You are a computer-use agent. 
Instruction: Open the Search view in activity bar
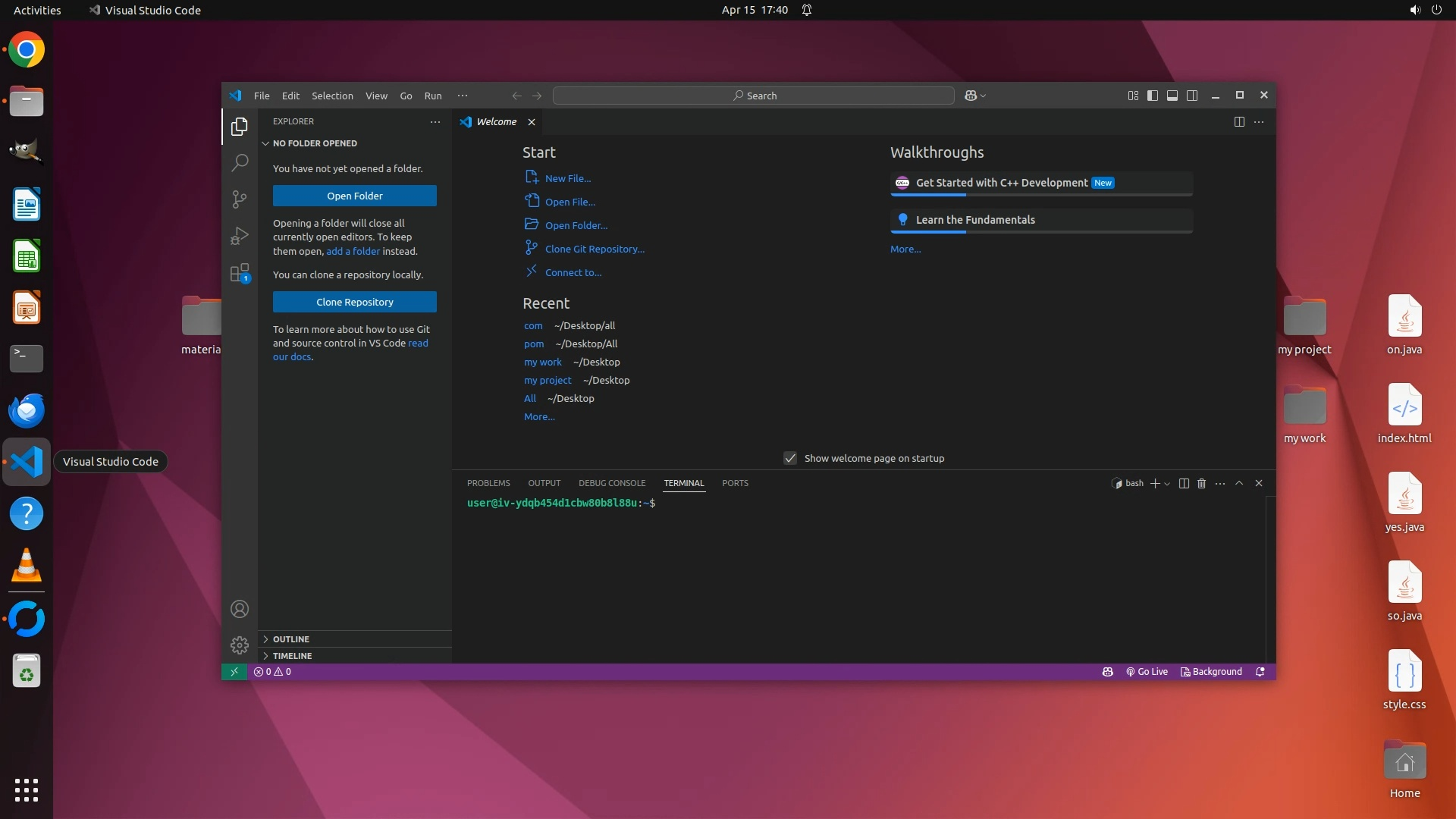240,162
